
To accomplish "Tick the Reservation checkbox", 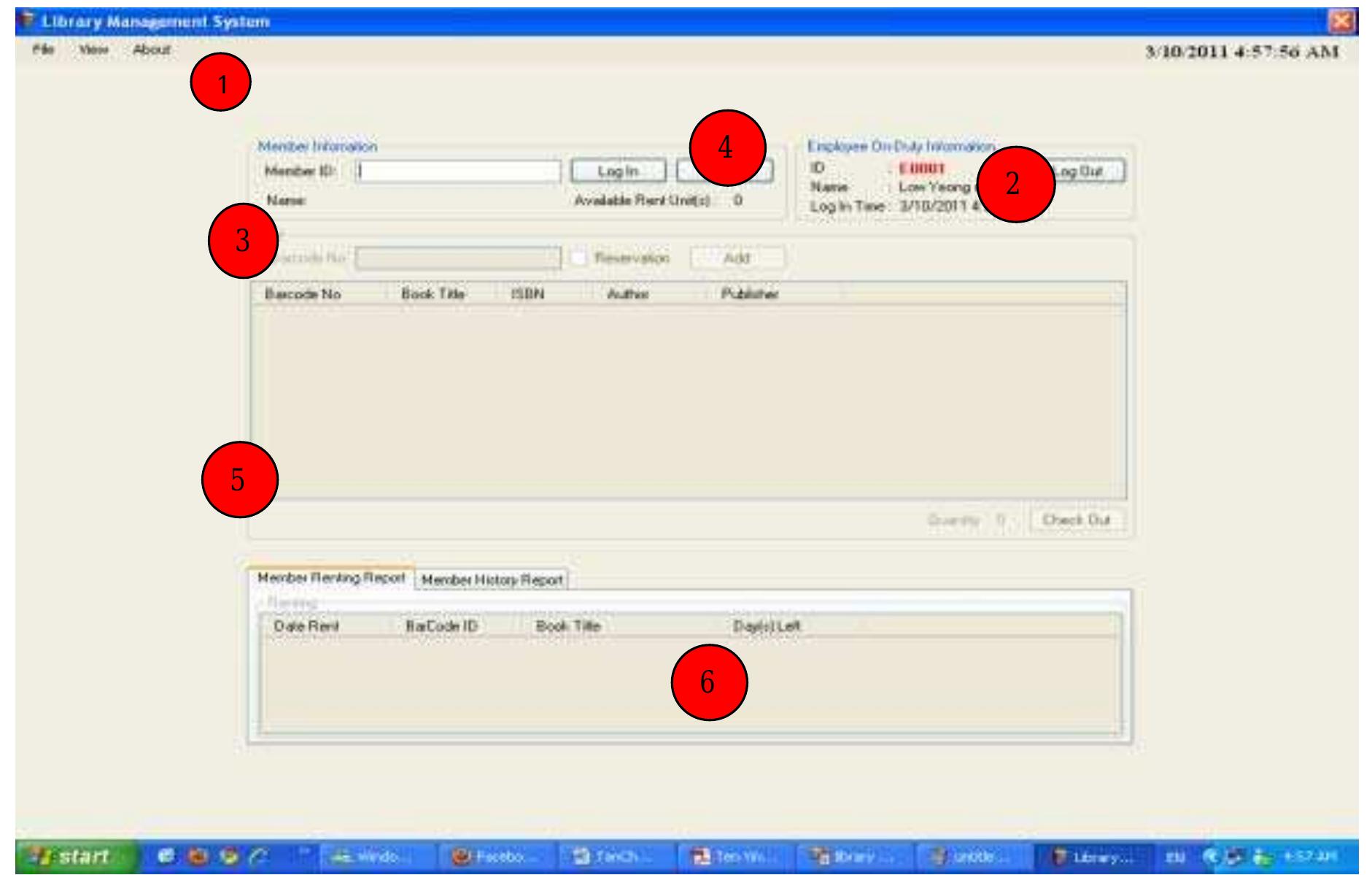I will (580, 258).
